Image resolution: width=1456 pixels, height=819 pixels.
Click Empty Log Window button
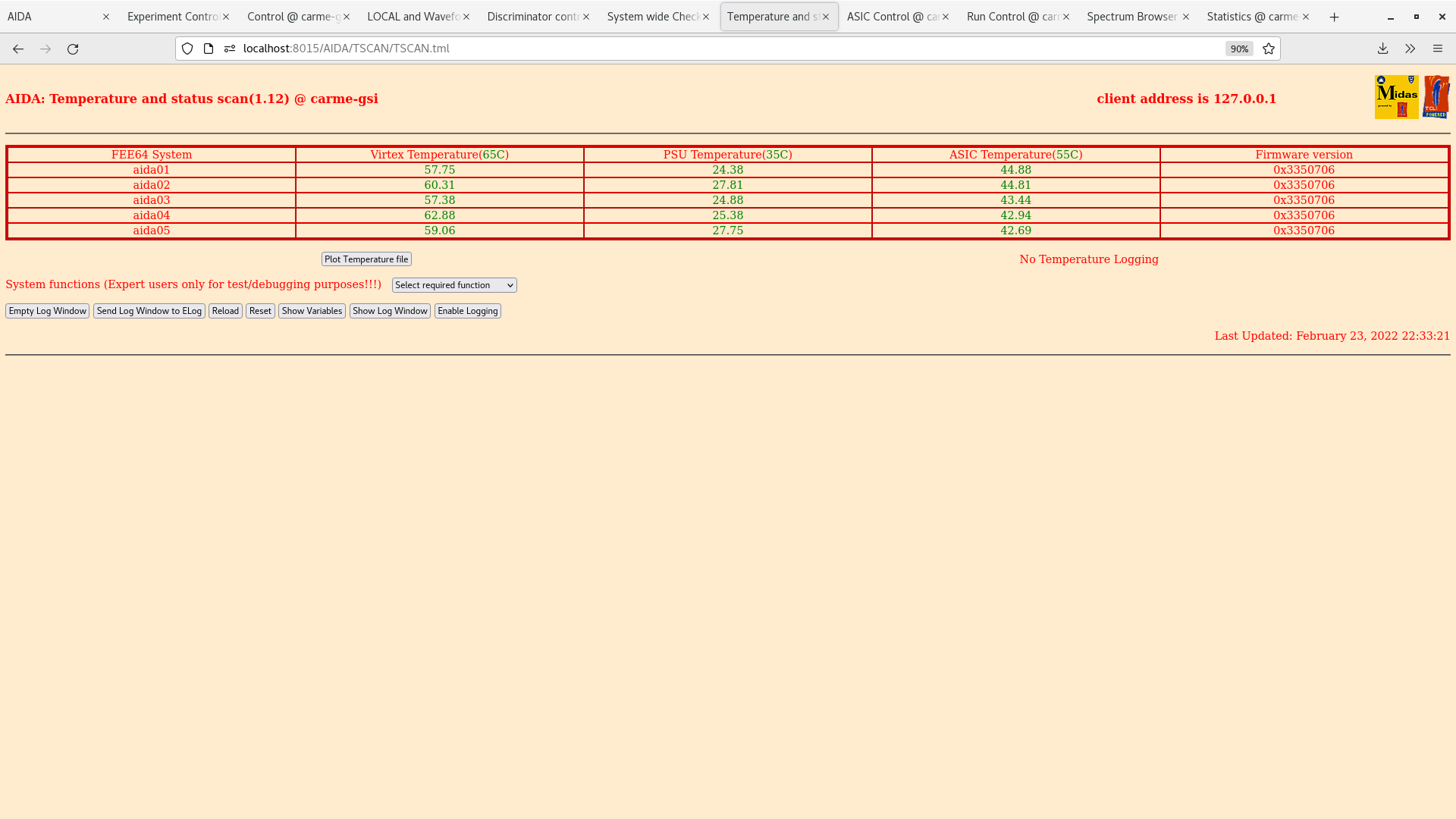coord(47,311)
